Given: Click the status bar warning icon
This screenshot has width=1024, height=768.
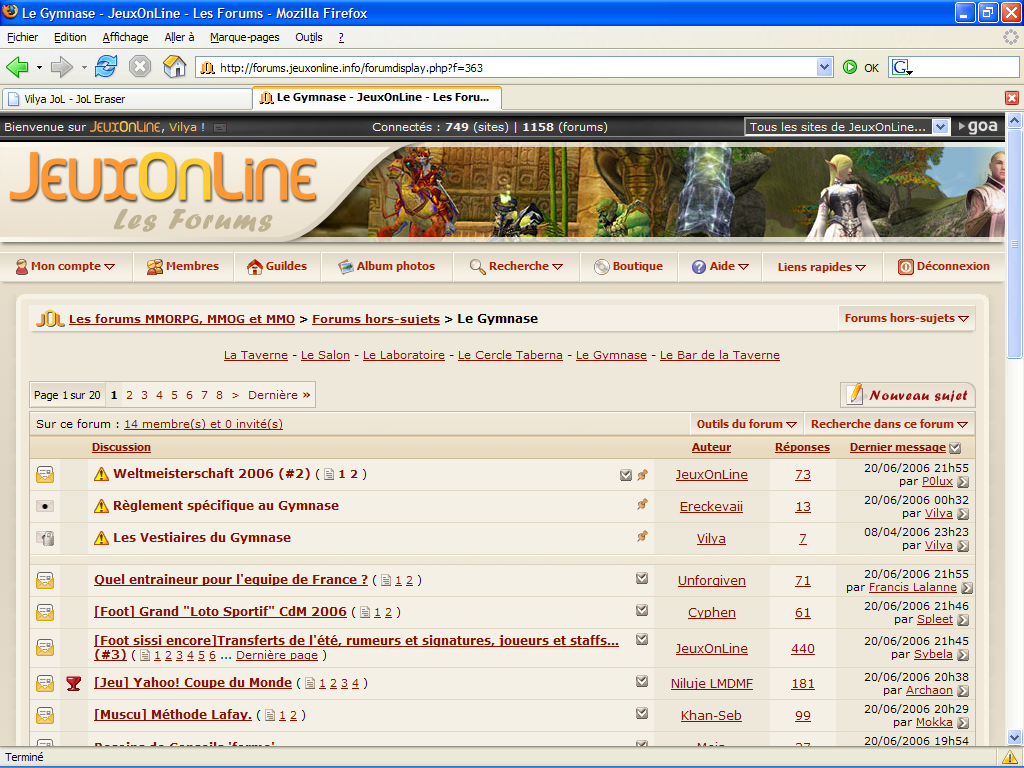Looking at the screenshot, I should pyautogui.click(x=1010, y=758).
